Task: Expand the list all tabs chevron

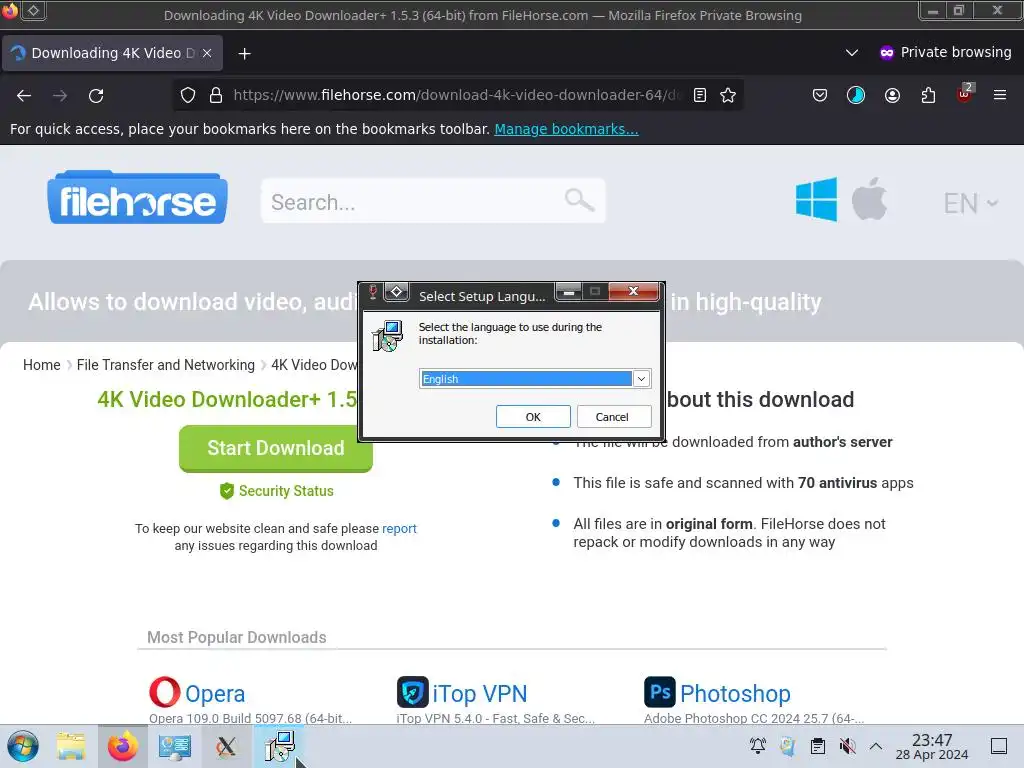Action: 852,52
